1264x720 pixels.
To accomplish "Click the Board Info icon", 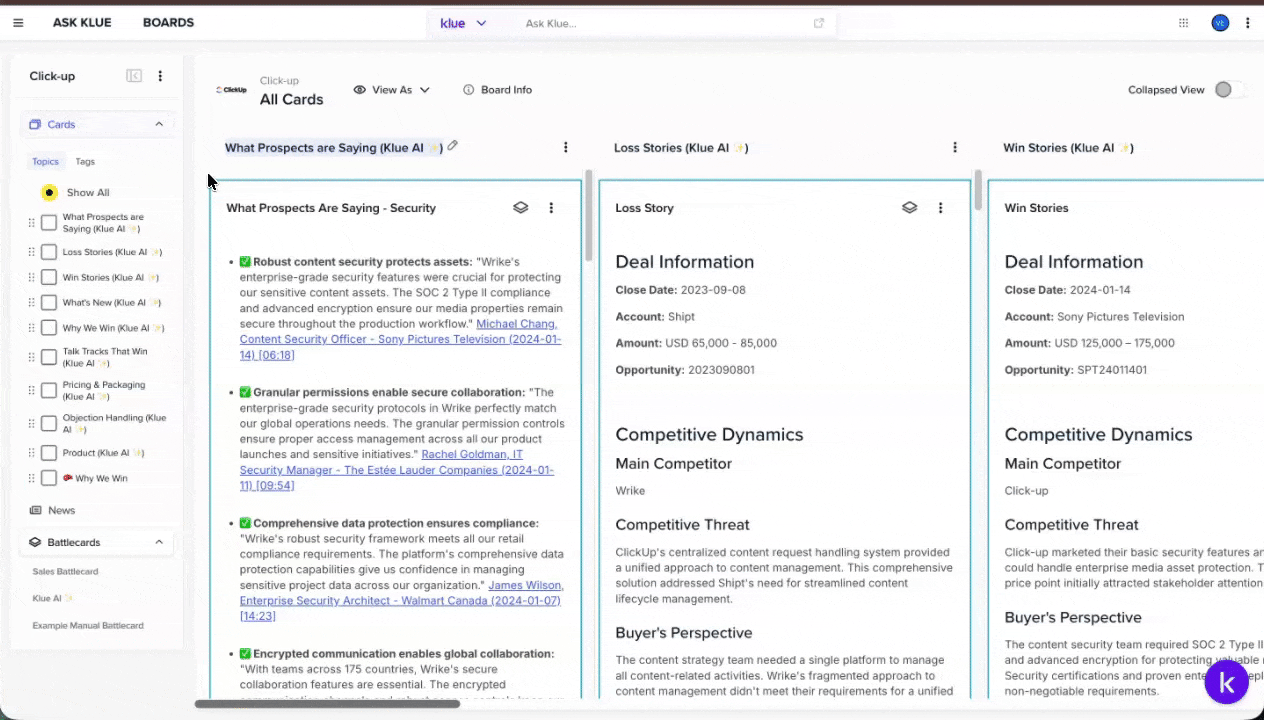I will coord(468,90).
